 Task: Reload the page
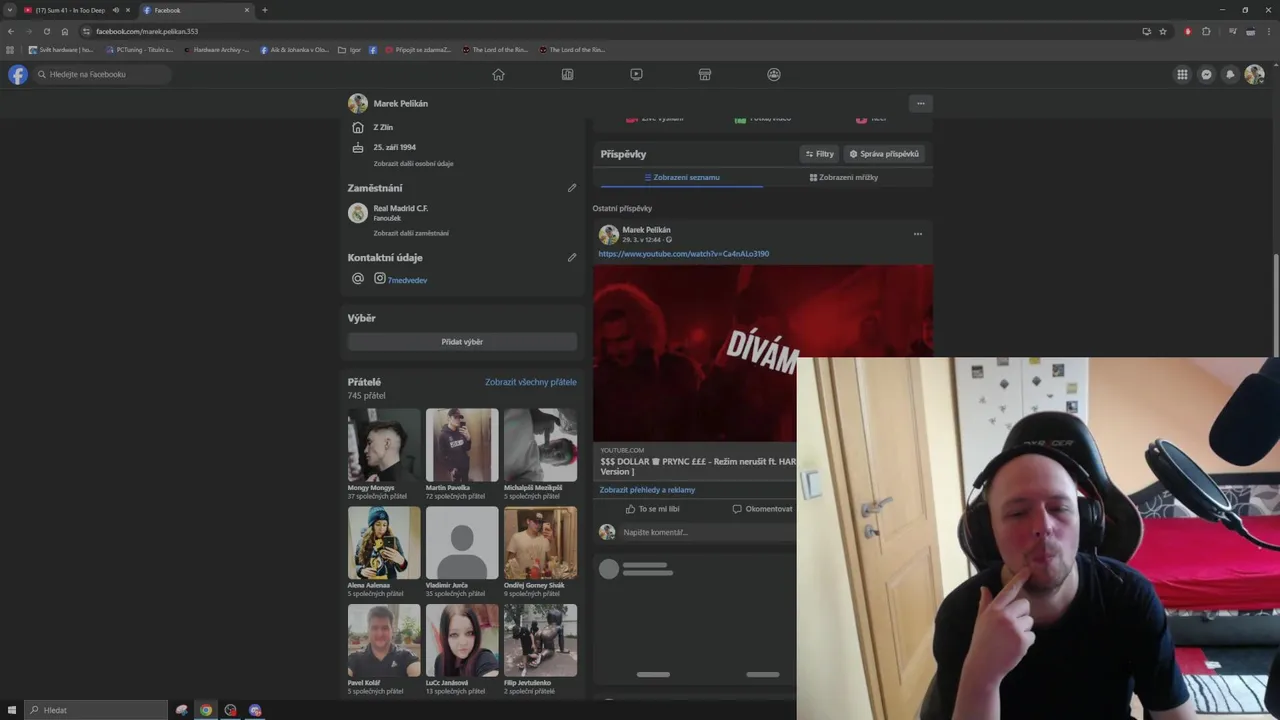coord(46,31)
